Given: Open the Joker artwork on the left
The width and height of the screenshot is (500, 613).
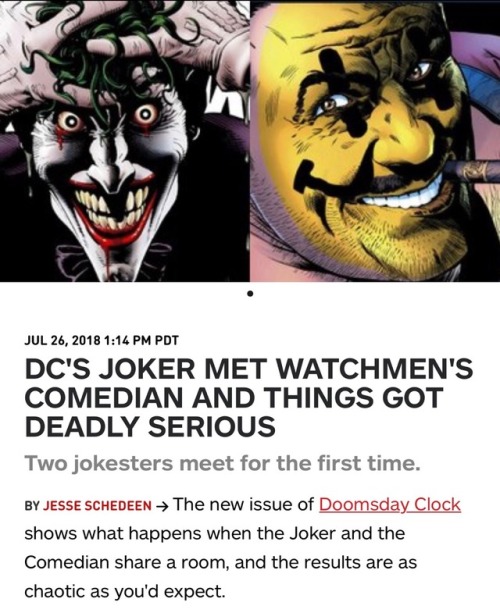Looking at the screenshot, I should [125, 141].
